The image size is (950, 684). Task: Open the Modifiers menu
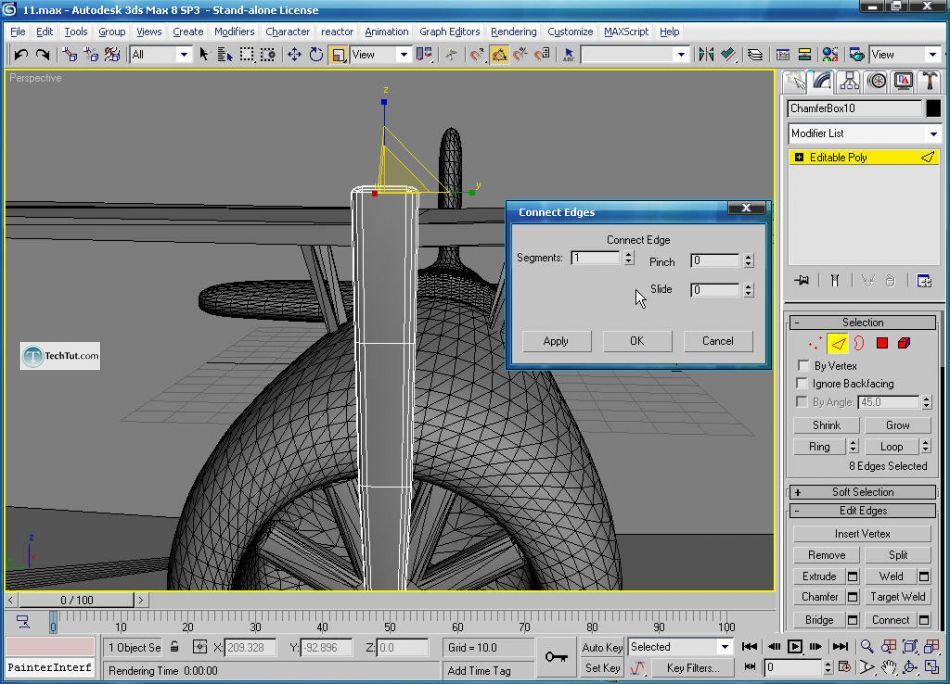234,32
